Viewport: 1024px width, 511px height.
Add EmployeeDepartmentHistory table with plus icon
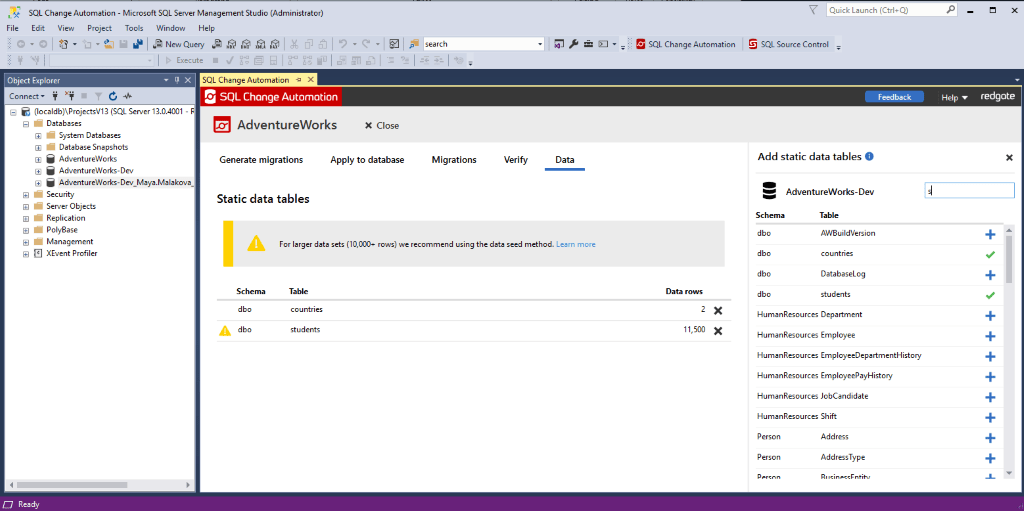point(990,356)
